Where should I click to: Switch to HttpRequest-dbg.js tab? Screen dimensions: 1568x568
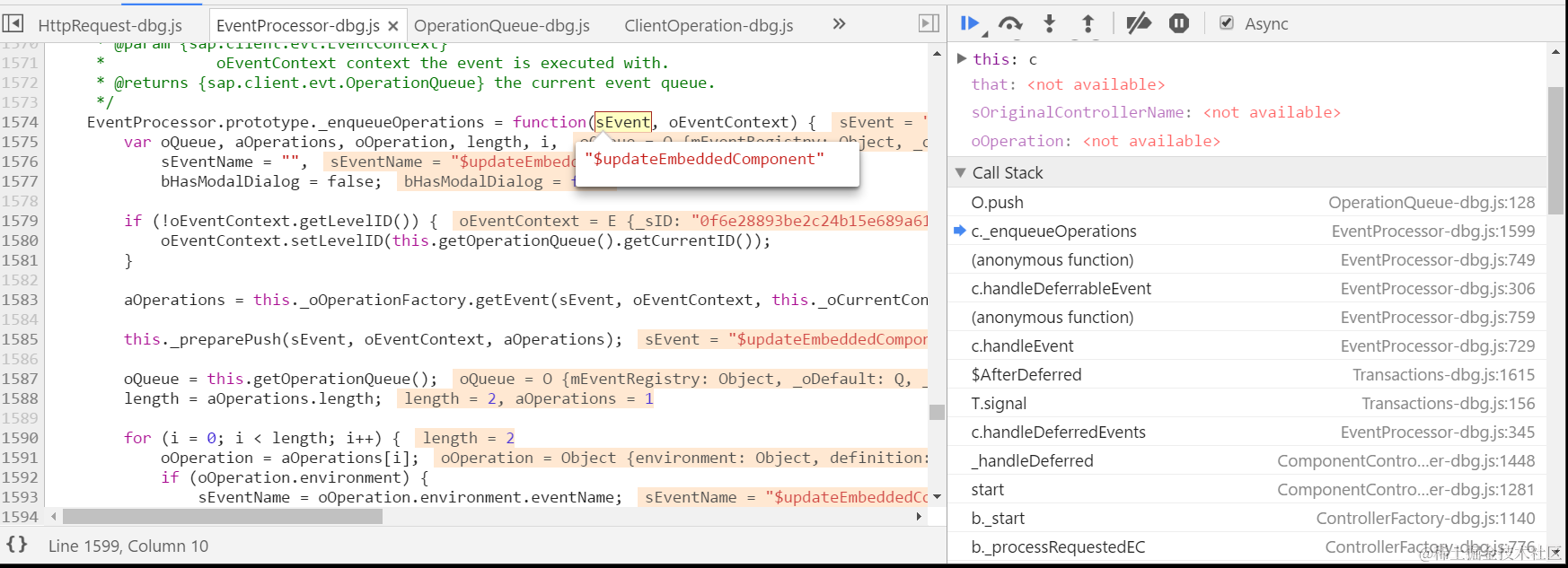click(x=110, y=26)
